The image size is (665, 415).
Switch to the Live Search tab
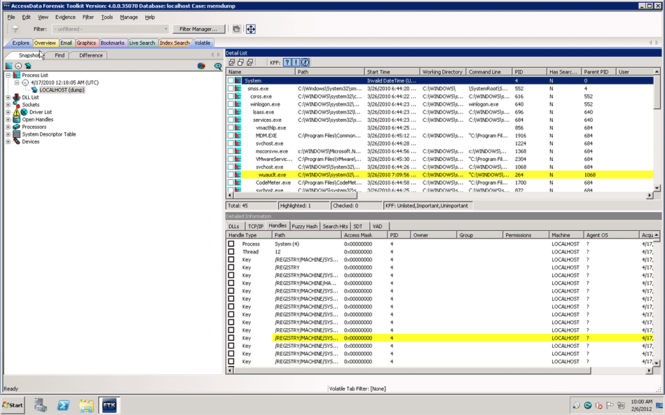(x=142, y=43)
